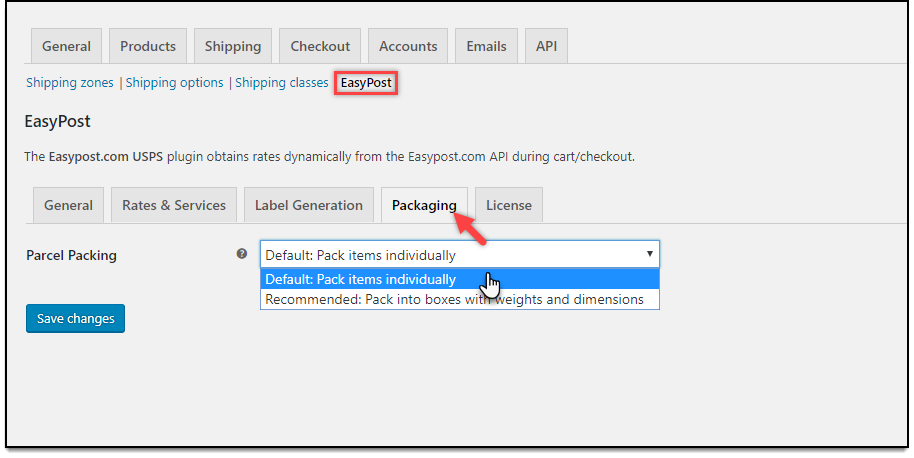This screenshot has width=914, height=458.
Task: Choose Recommended: Pack into boxes option
Action: point(460,299)
